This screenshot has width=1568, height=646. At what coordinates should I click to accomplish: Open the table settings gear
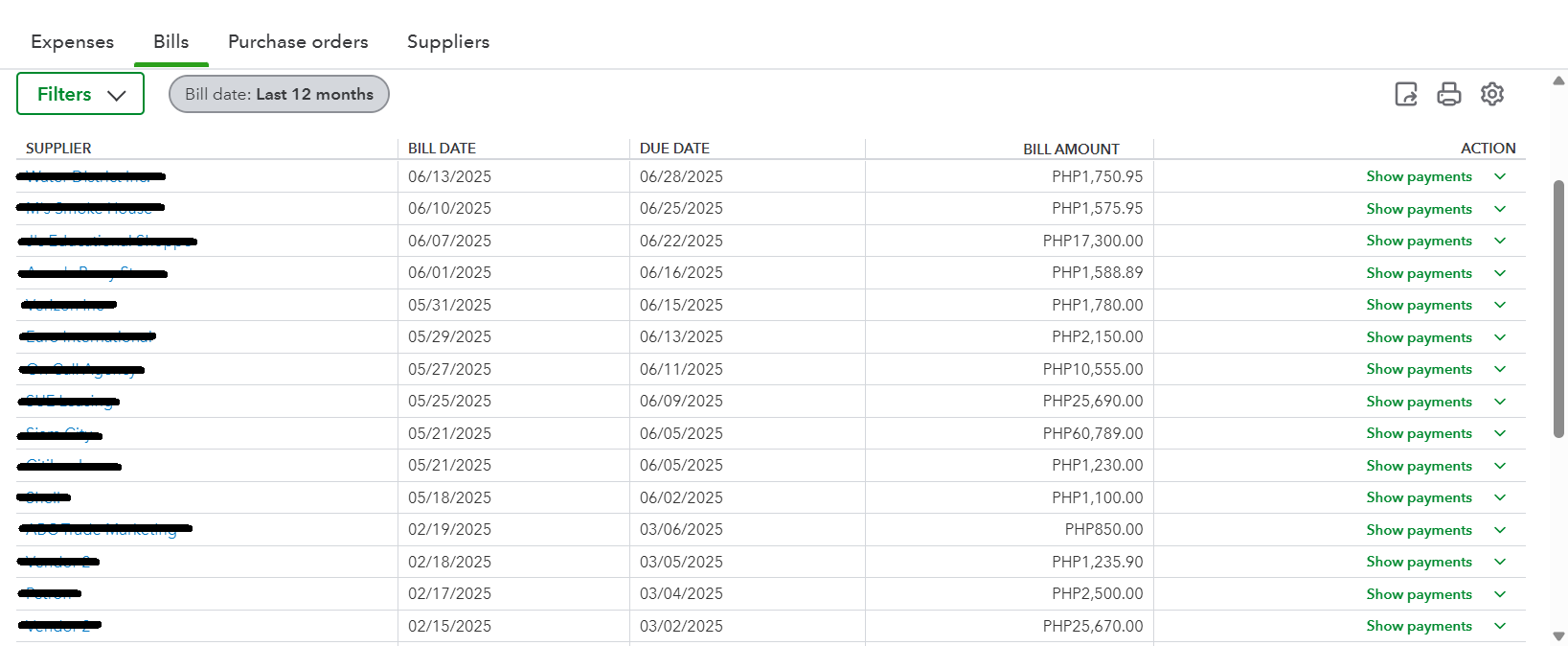1492,94
